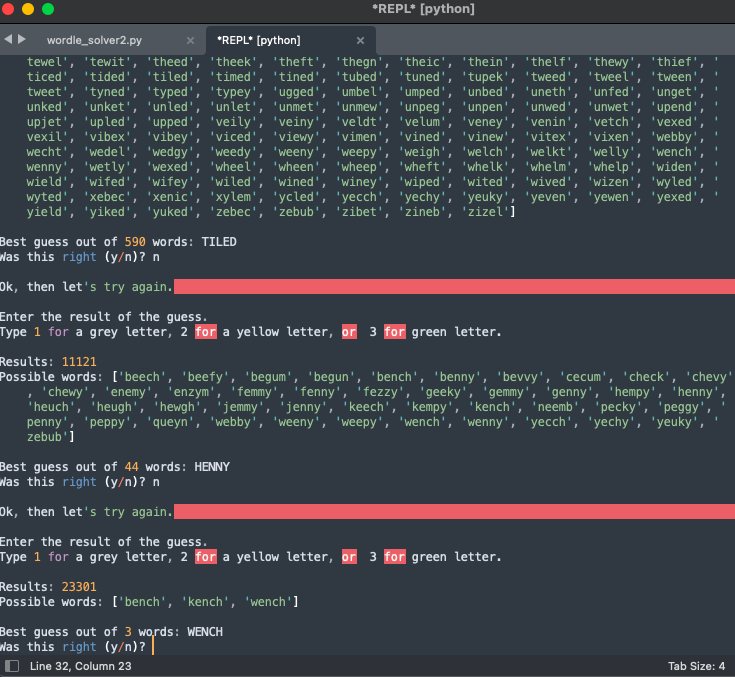Click Results value 23301
Viewport: 735px width, 677px height.
click(79, 587)
